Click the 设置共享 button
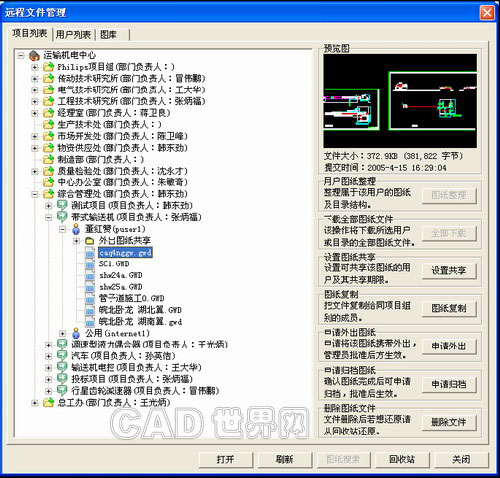The width and height of the screenshot is (500, 478). click(x=449, y=271)
